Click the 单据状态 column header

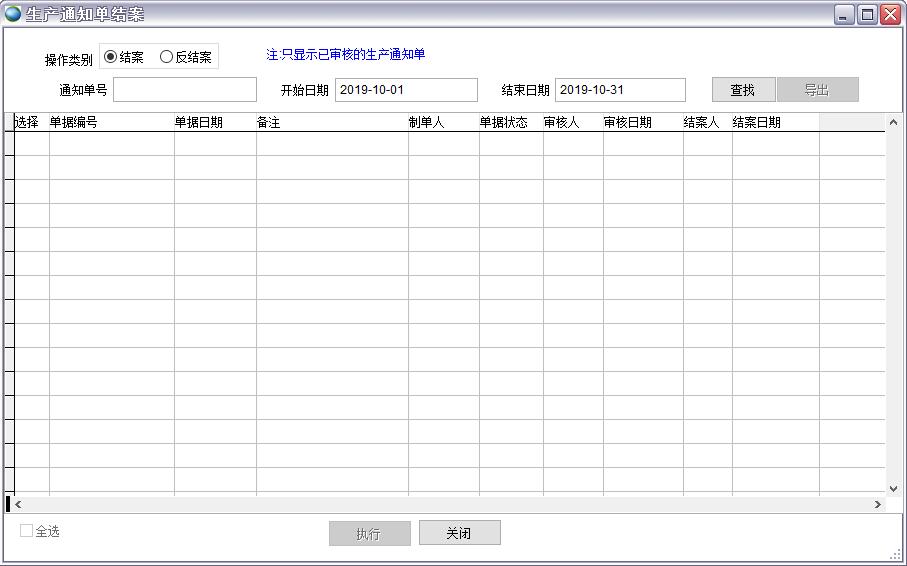[510, 122]
